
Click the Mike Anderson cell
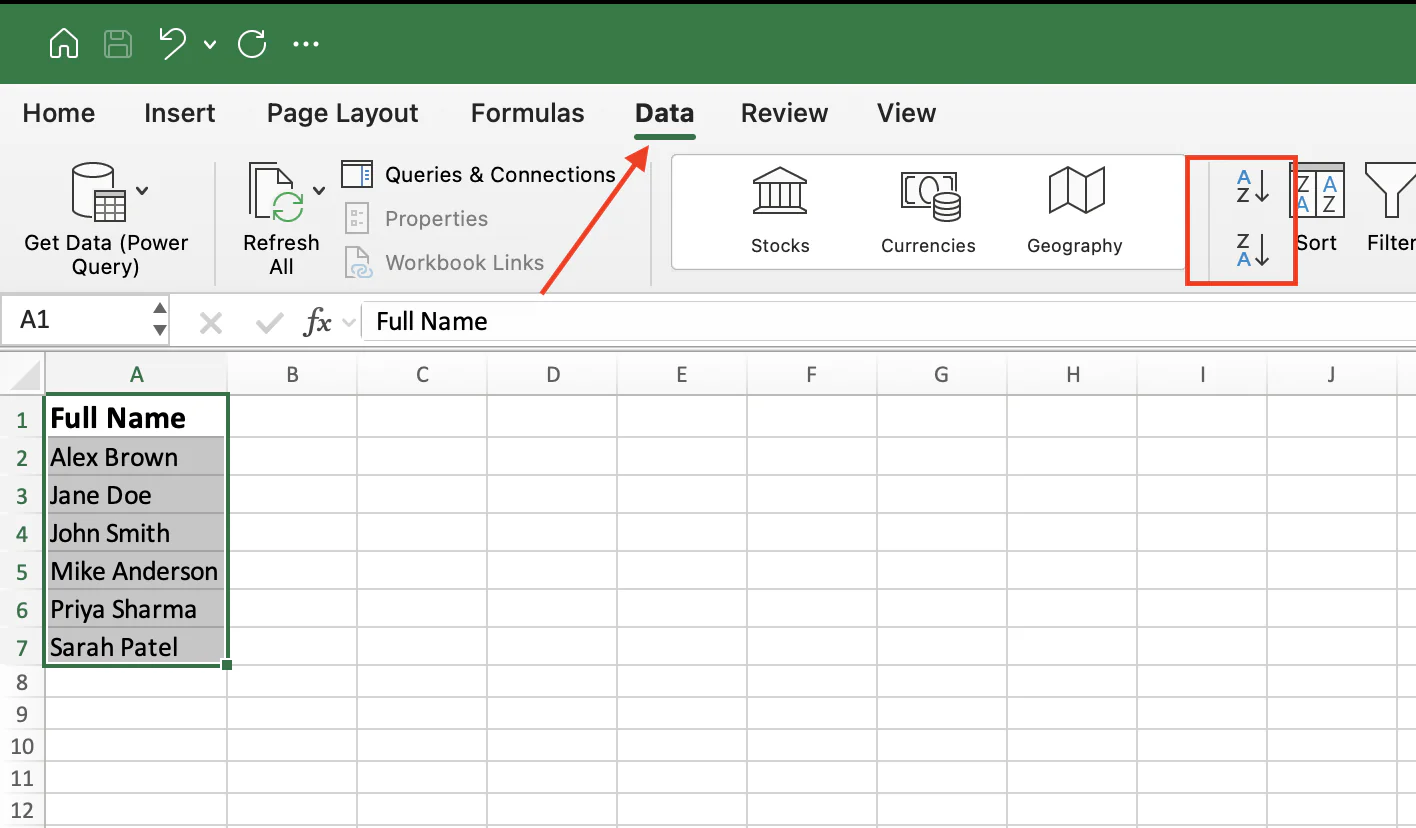click(x=137, y=571)
